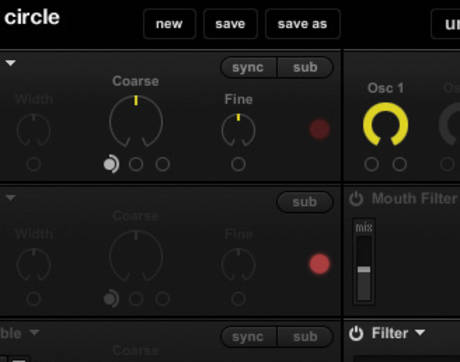Click the top oscillator's Coarse knob
Viewport: 460px width, 362px height.
tap(136, 121)
